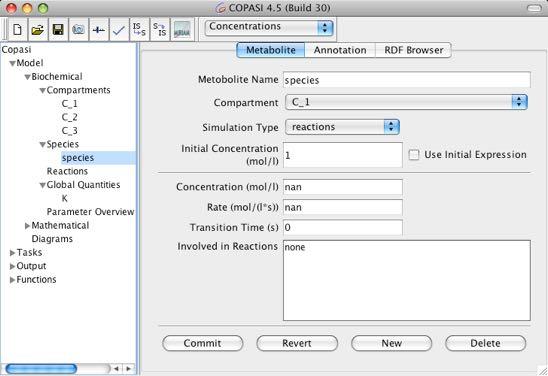Click the capture image camera icon

pyautogui.click(x=78, y=30)
